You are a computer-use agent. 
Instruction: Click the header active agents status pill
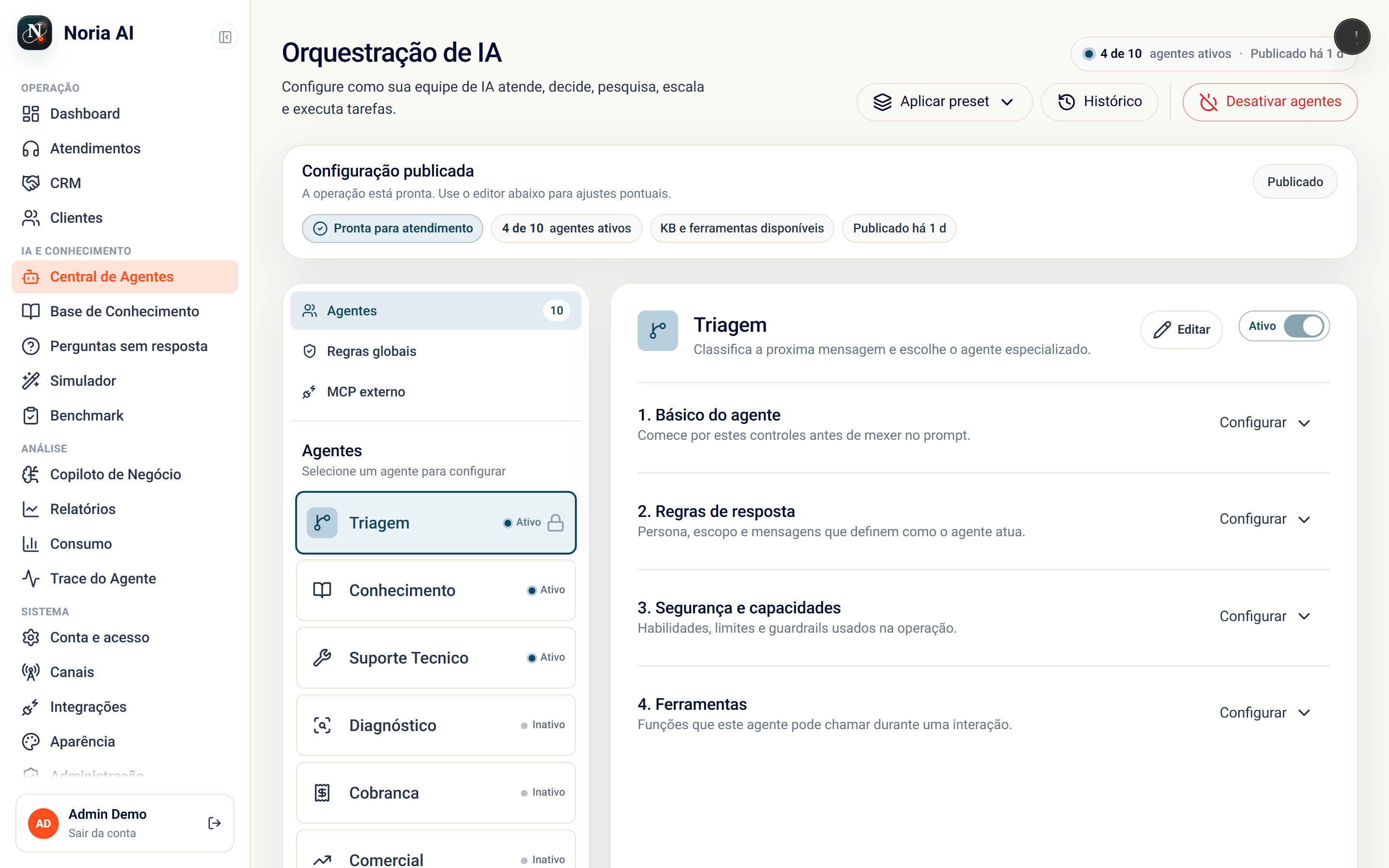pos(1213,54)
